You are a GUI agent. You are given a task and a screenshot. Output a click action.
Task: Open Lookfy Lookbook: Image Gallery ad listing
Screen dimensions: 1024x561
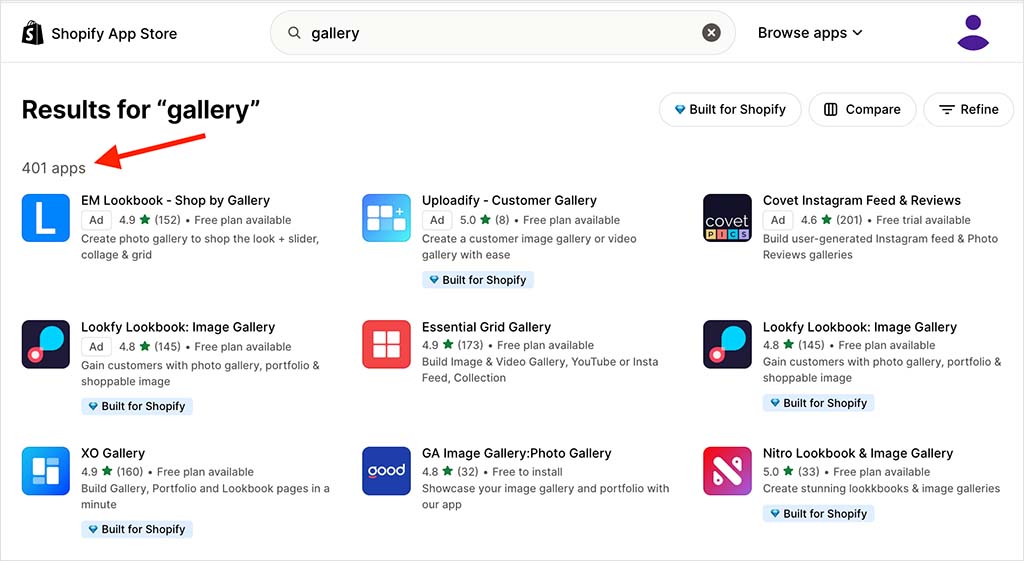[x=178, y=327]
